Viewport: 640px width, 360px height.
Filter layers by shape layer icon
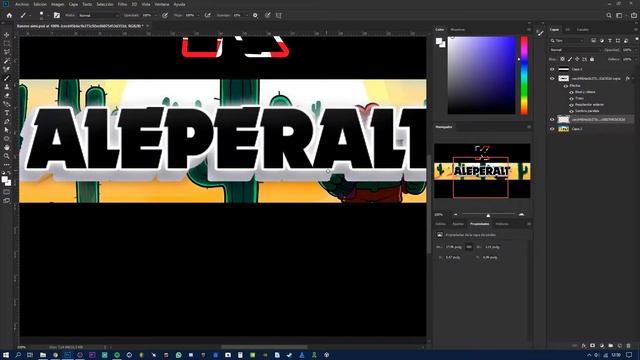(x=618, y=40)
